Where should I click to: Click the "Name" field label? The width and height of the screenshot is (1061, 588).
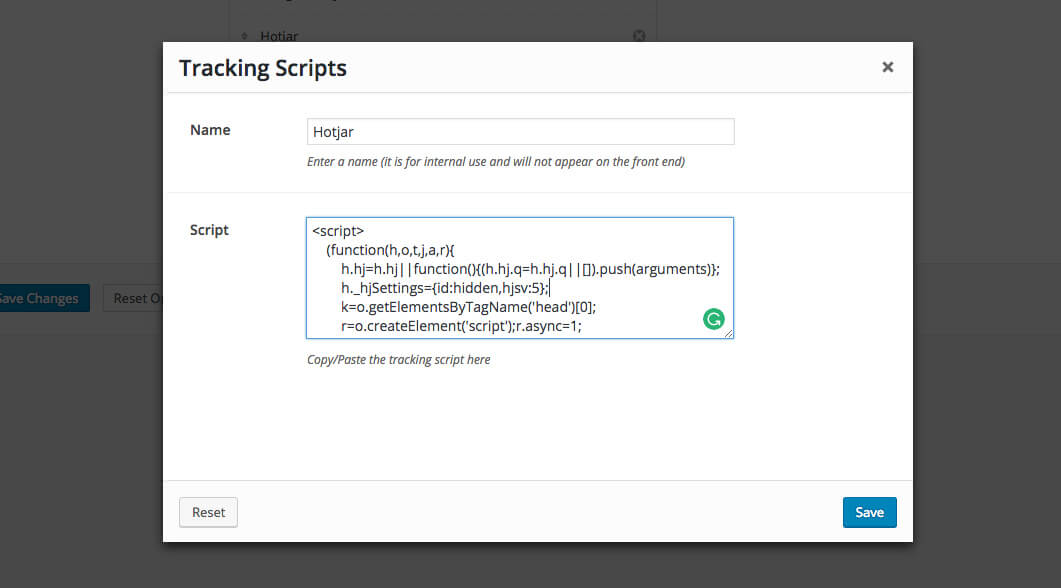pos(210,130)
